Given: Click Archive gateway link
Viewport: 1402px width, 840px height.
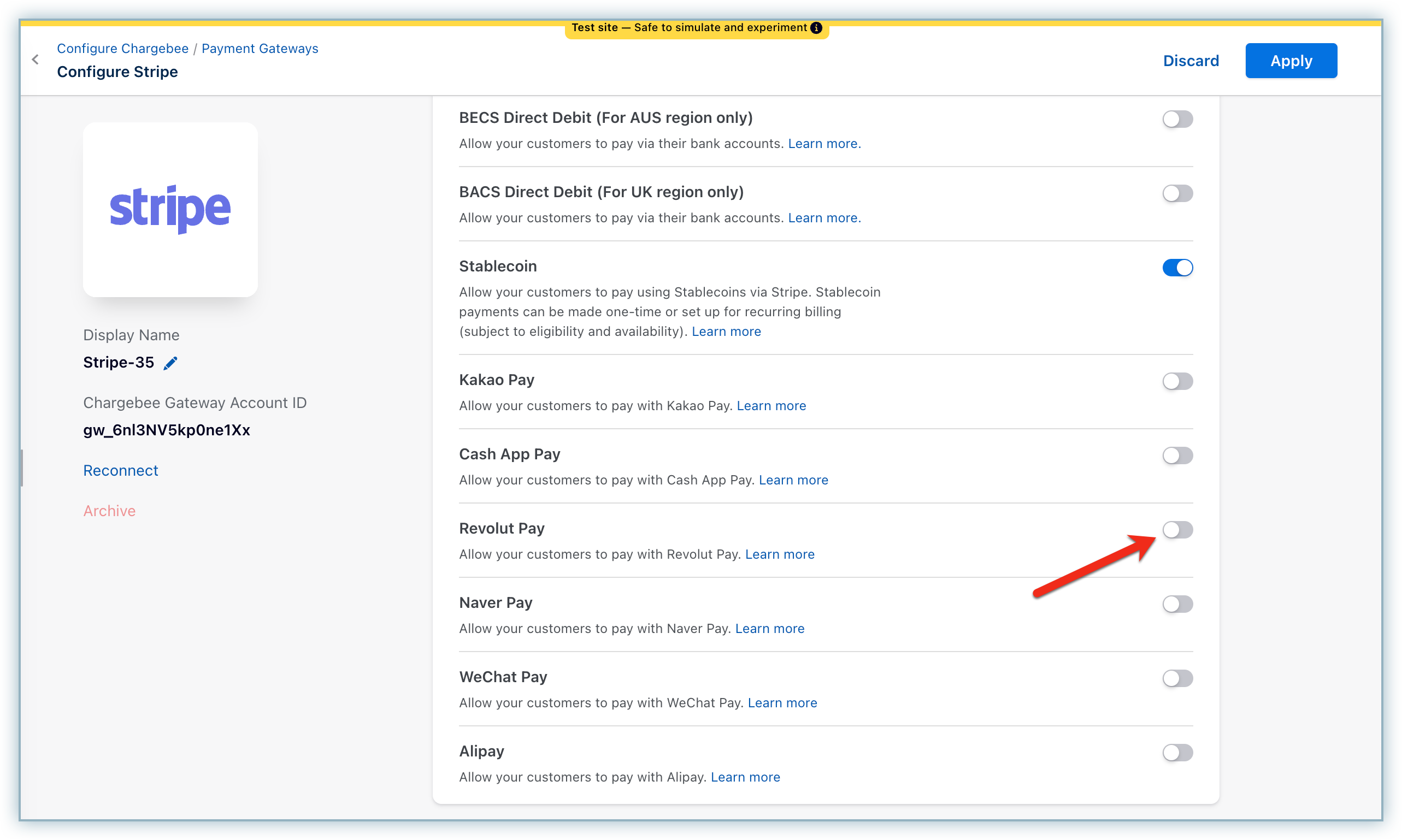Looking at the screenshot, I should pyautogui.click(x=109, y=511).
